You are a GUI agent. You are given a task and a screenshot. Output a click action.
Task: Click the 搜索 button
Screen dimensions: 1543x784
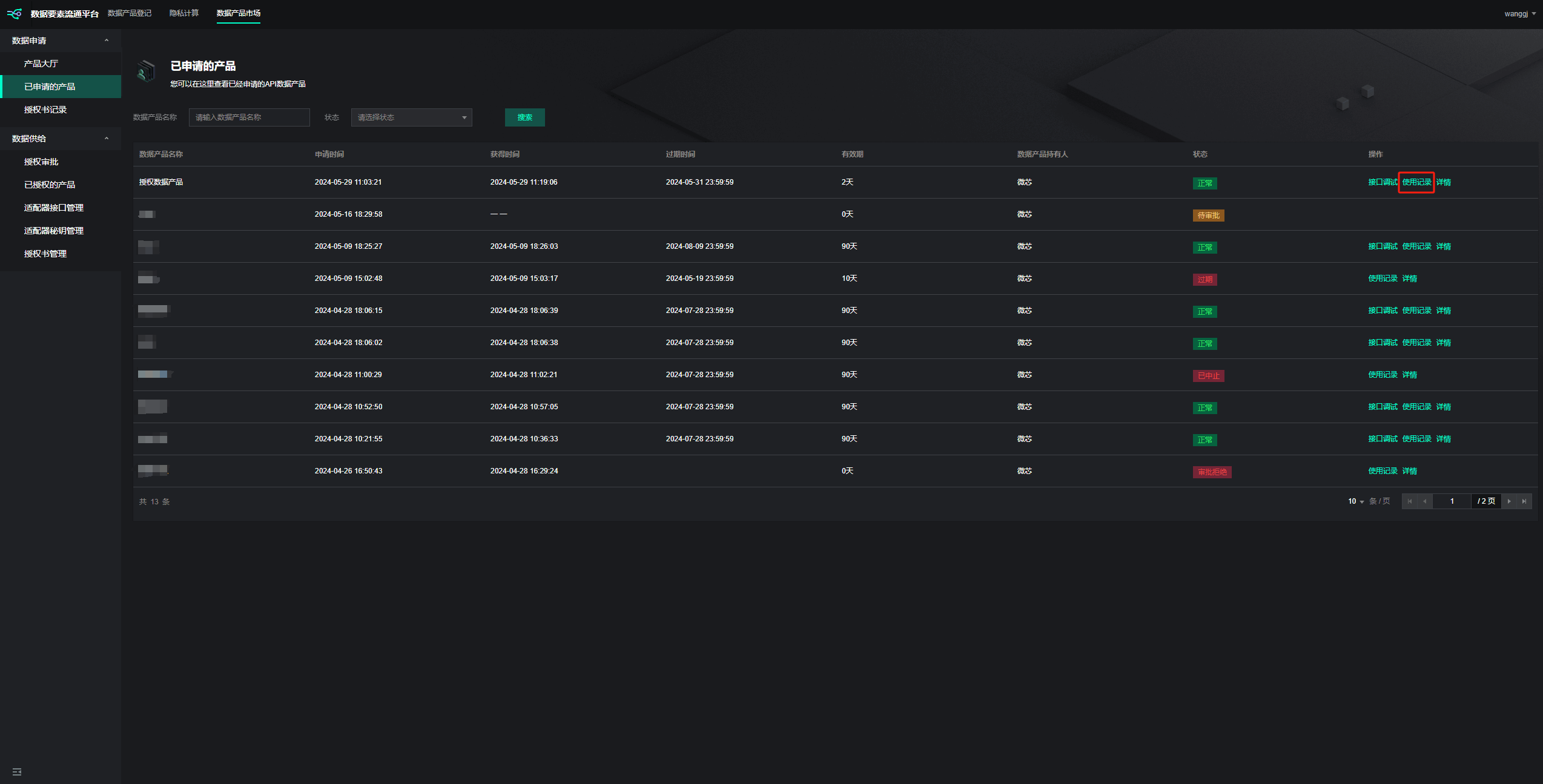pyautogui.click(x=524, y=117)
